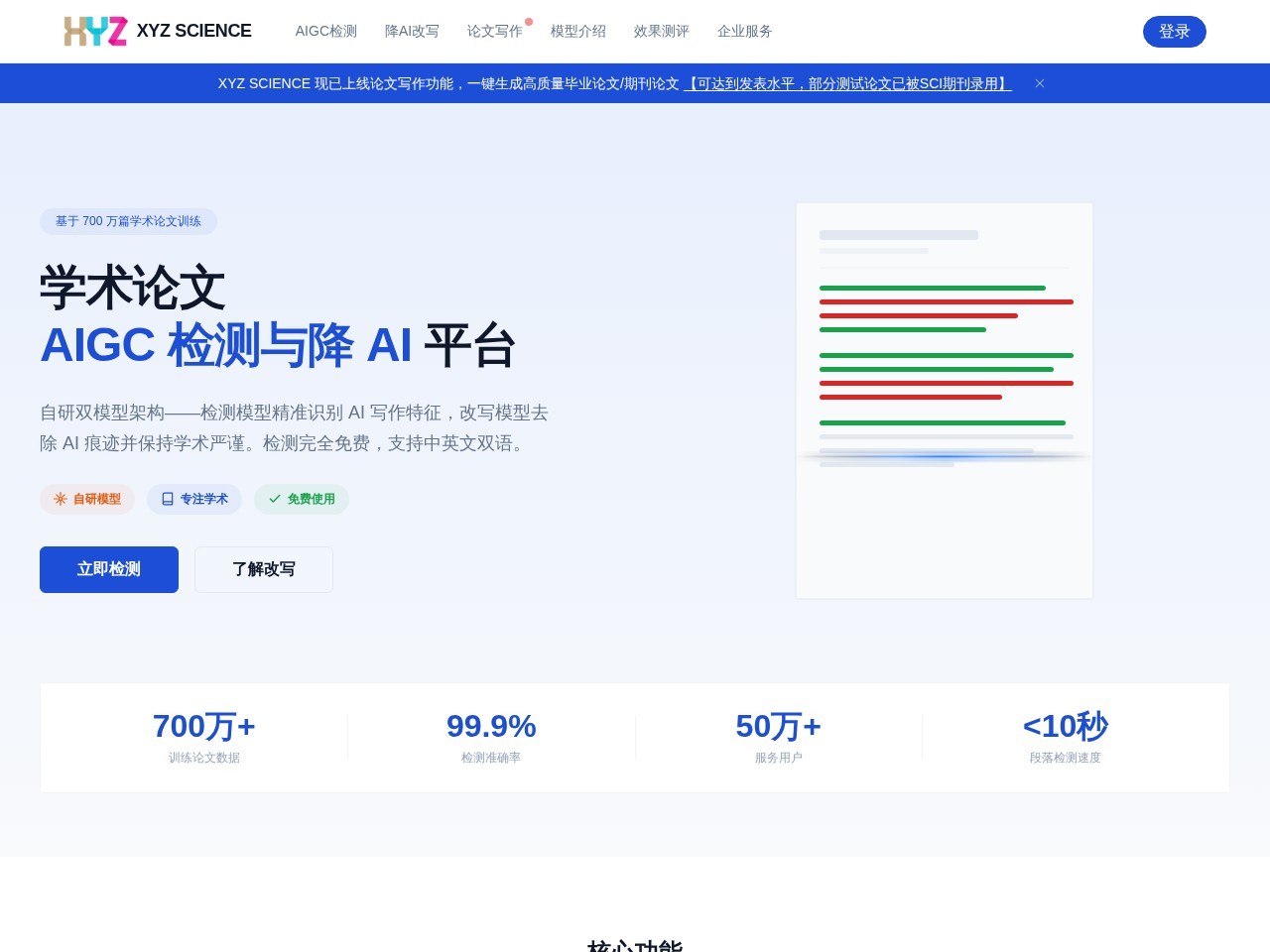Open the AIGC检测 nav item
Viewport: 1270px width, 952px height.
(x=326, y=32)
